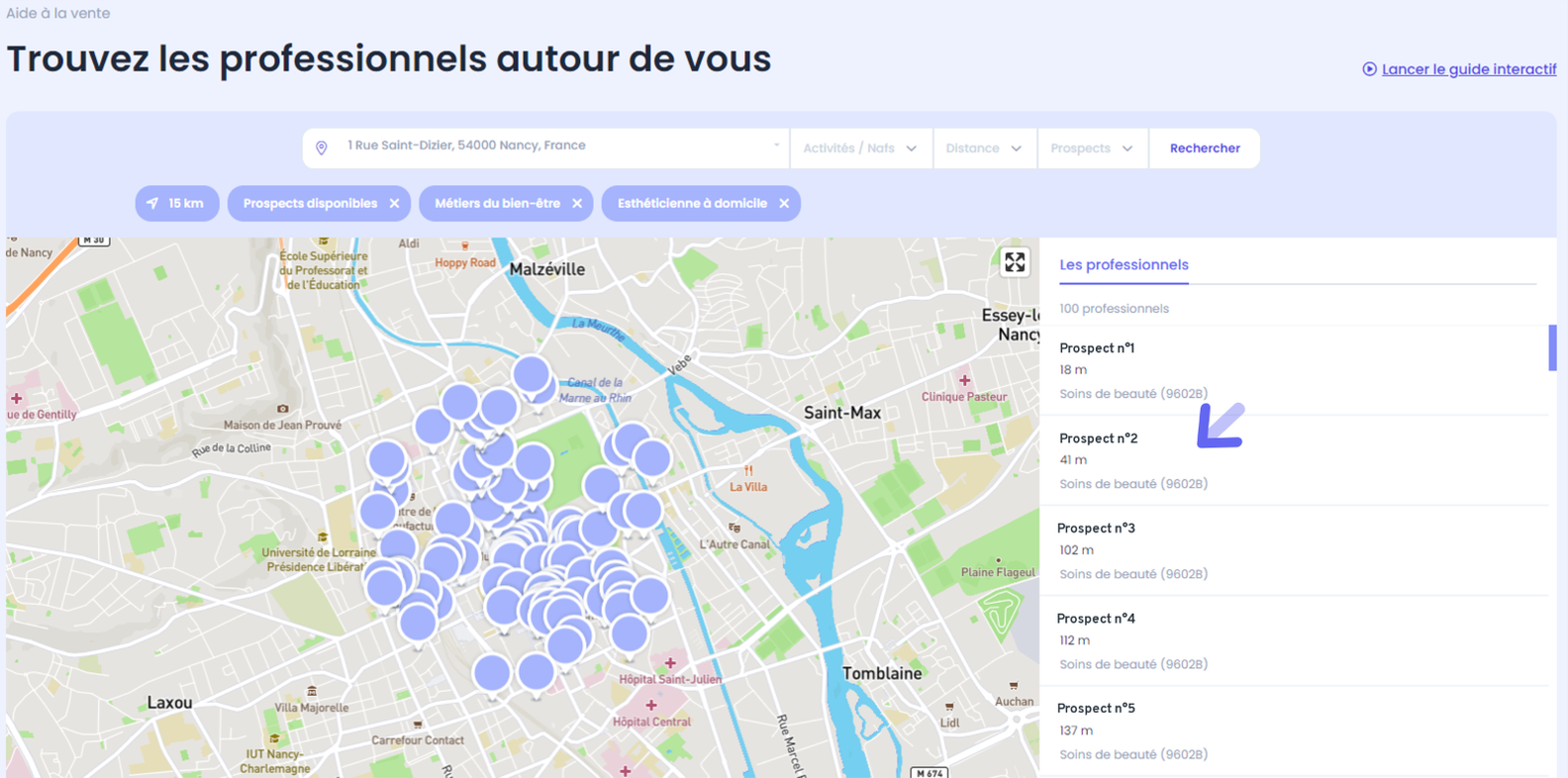Remove the Prospects disponibles filter chip
Image resolution: width=1568 pixels, height=778 pixels.
394,204
